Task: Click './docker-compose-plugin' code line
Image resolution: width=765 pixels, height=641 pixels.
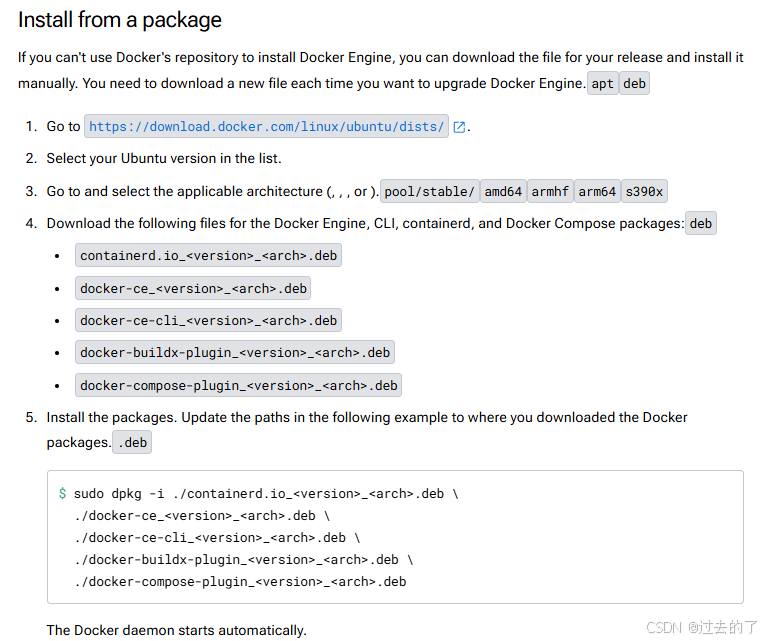Action: 241,581
